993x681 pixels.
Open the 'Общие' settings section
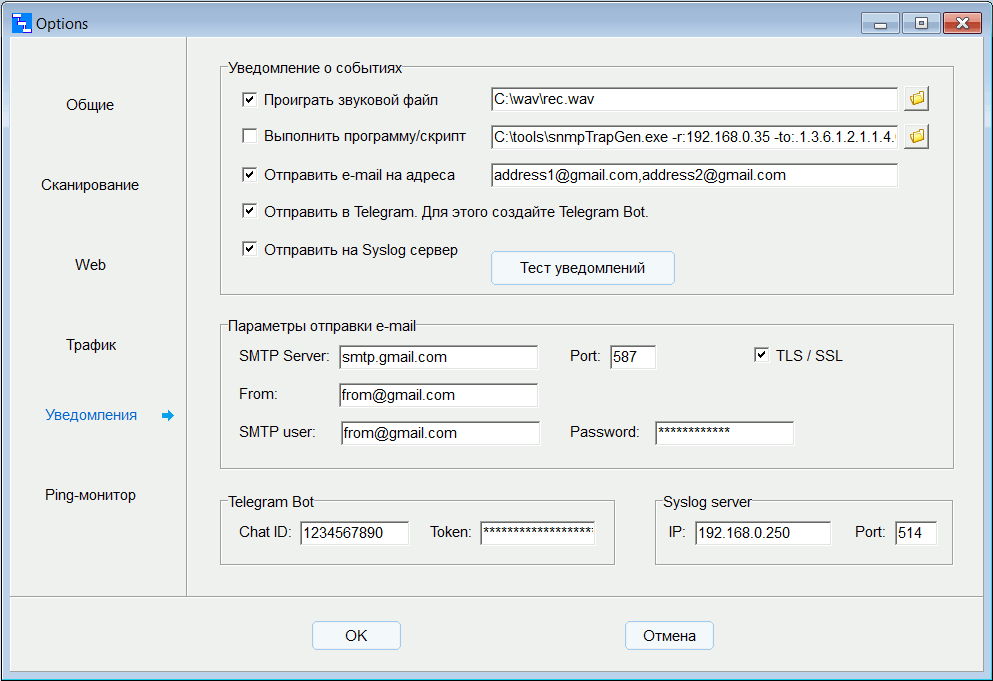(x=90, y=105)
